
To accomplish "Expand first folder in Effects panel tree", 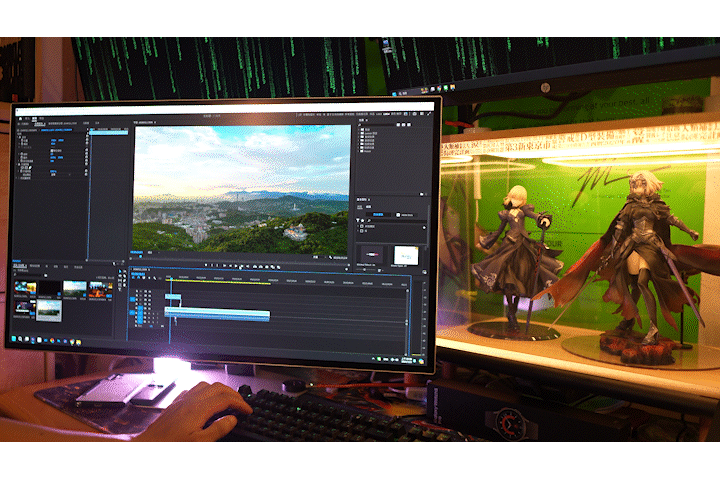I will tap(359, 130).
